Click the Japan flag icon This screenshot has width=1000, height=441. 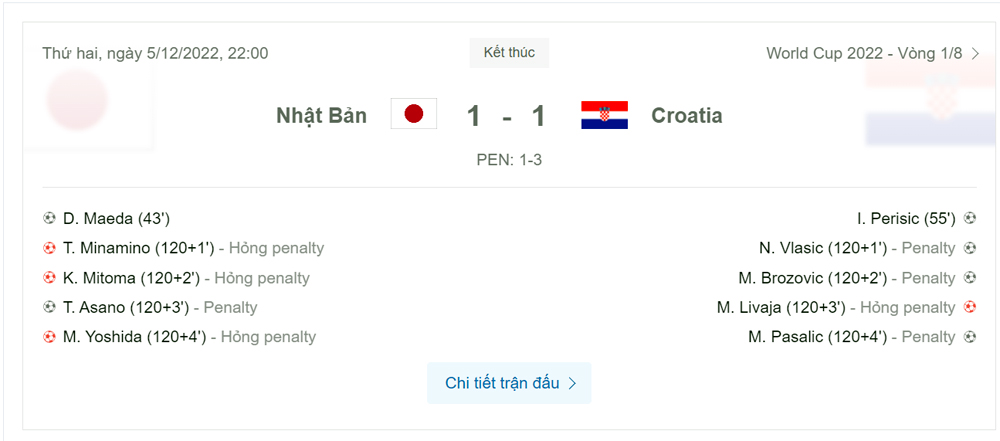pos(414,114)
